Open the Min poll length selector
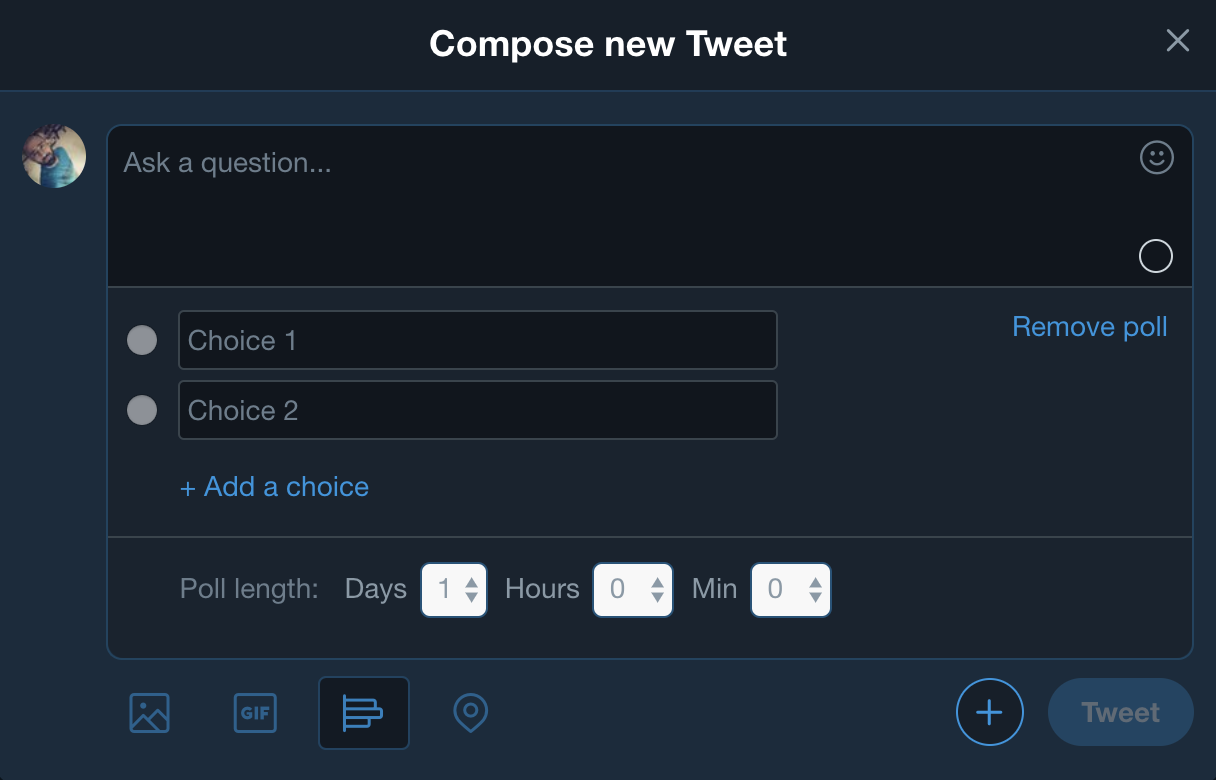Screen dimensions: 1216x780 tap(790, 590)
